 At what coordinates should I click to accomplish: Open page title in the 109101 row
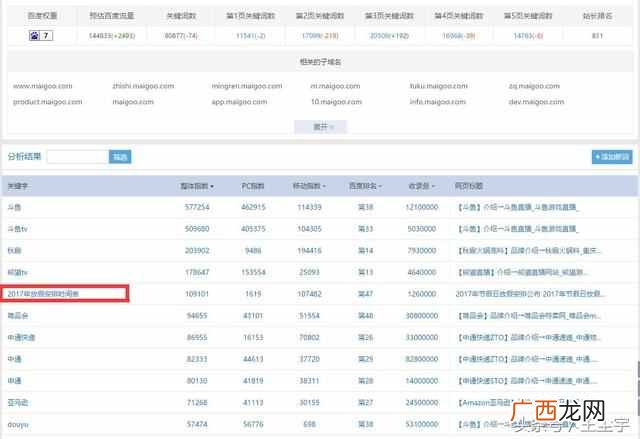531,294
